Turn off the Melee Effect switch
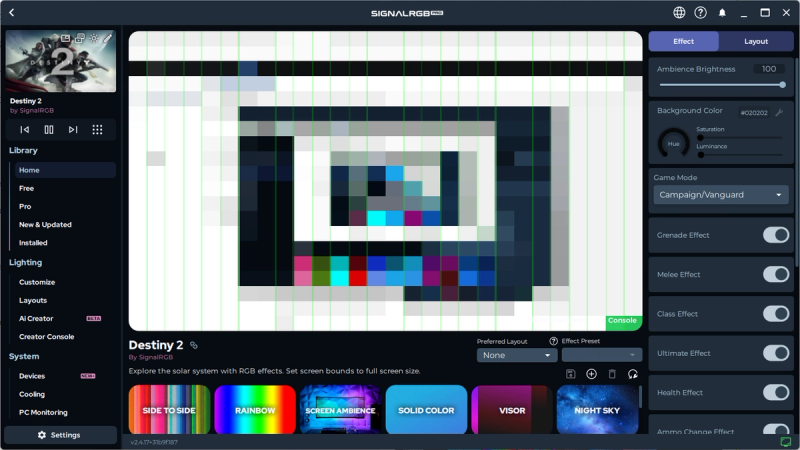The width and height of the screenshot is (800, 450). [776, 274]
